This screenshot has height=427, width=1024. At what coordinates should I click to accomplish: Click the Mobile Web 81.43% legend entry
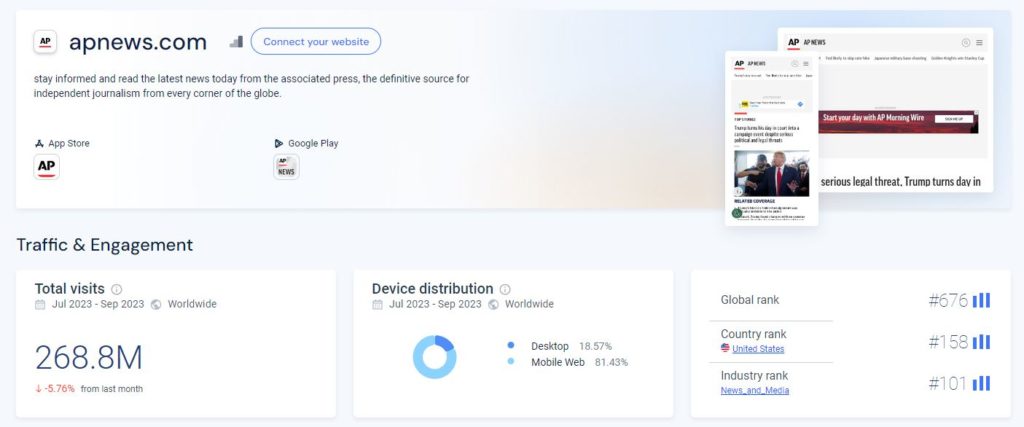[567, 362]
